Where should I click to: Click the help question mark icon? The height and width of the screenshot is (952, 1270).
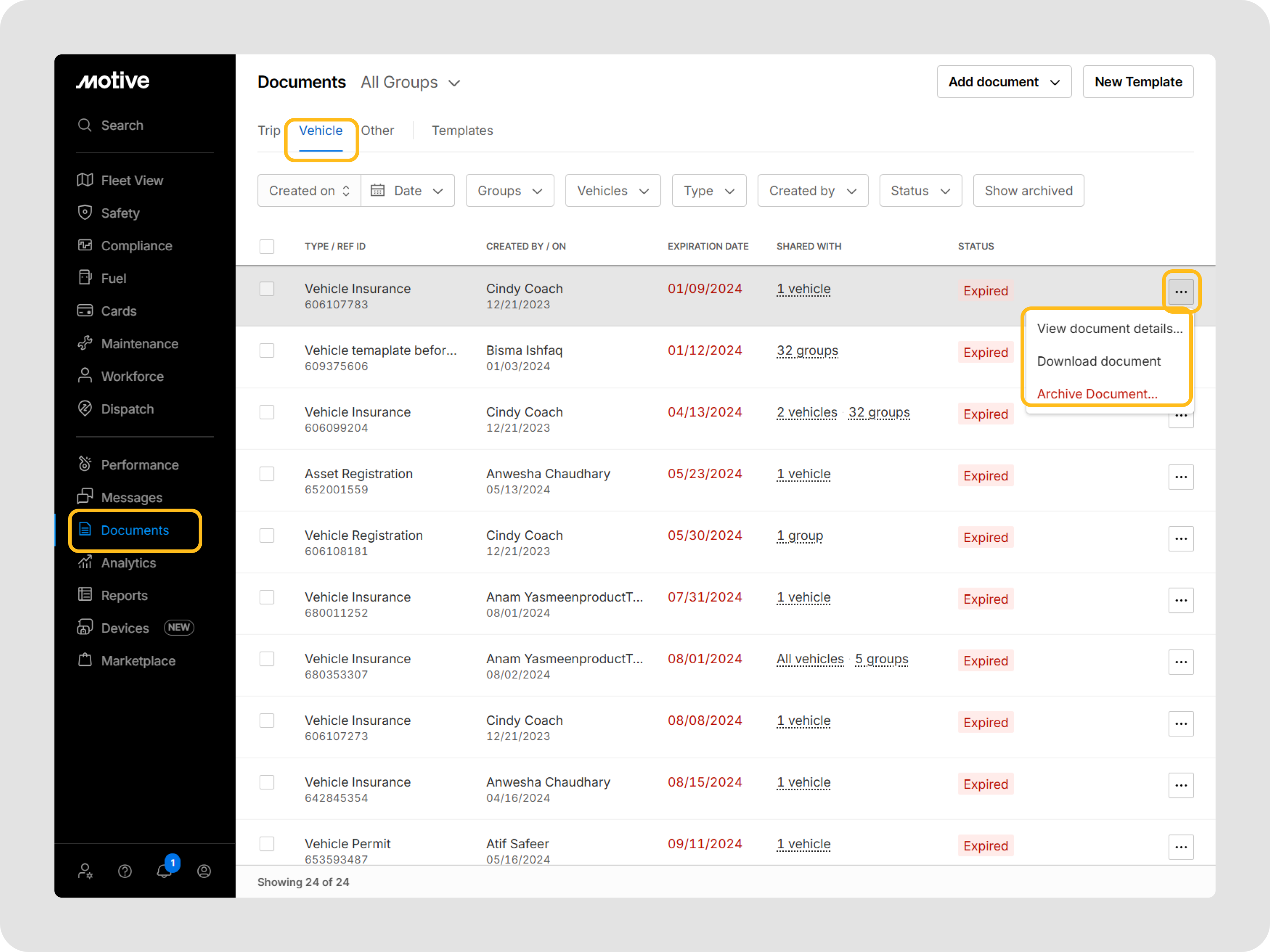click(x=125, y=871)
